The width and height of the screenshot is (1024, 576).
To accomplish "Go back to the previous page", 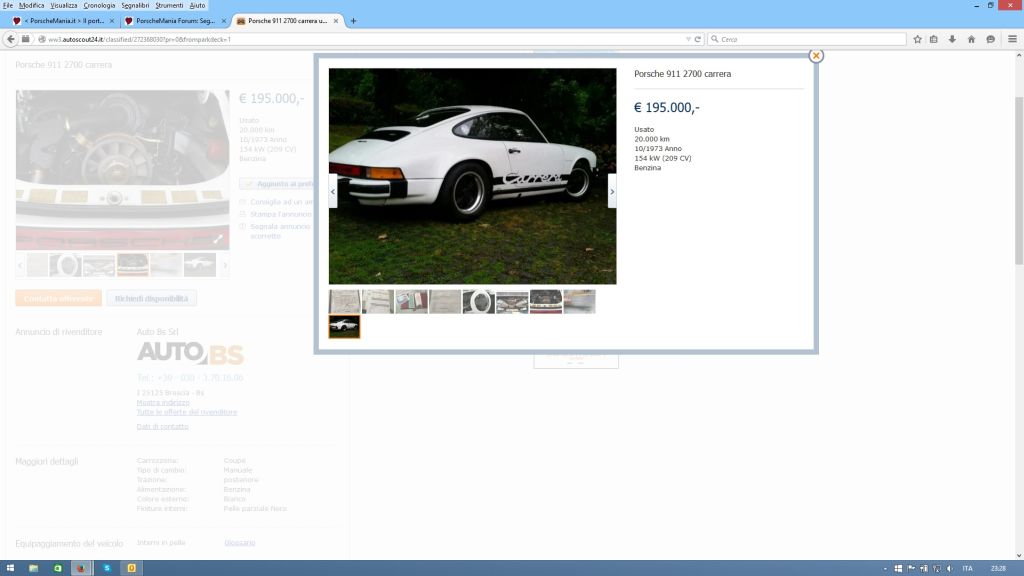I will point(10,39).
